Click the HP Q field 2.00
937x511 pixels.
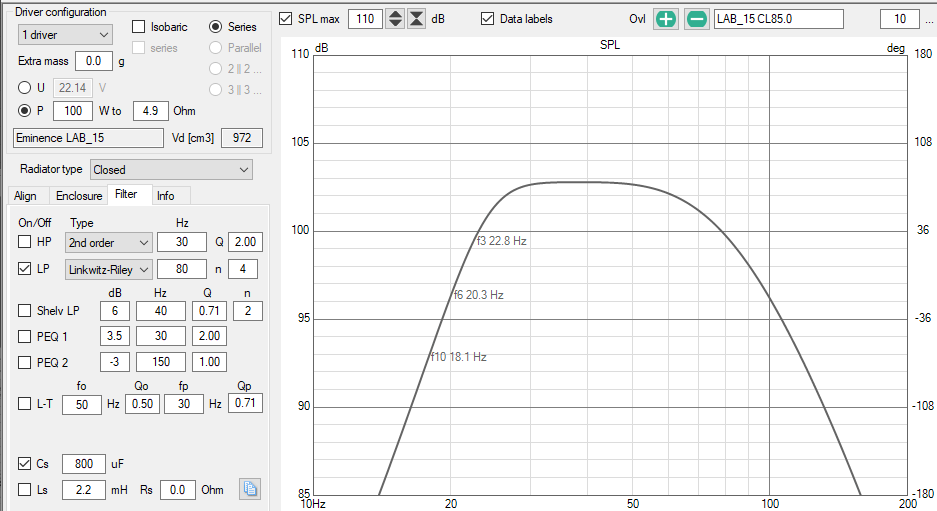[x=245, y=242]
